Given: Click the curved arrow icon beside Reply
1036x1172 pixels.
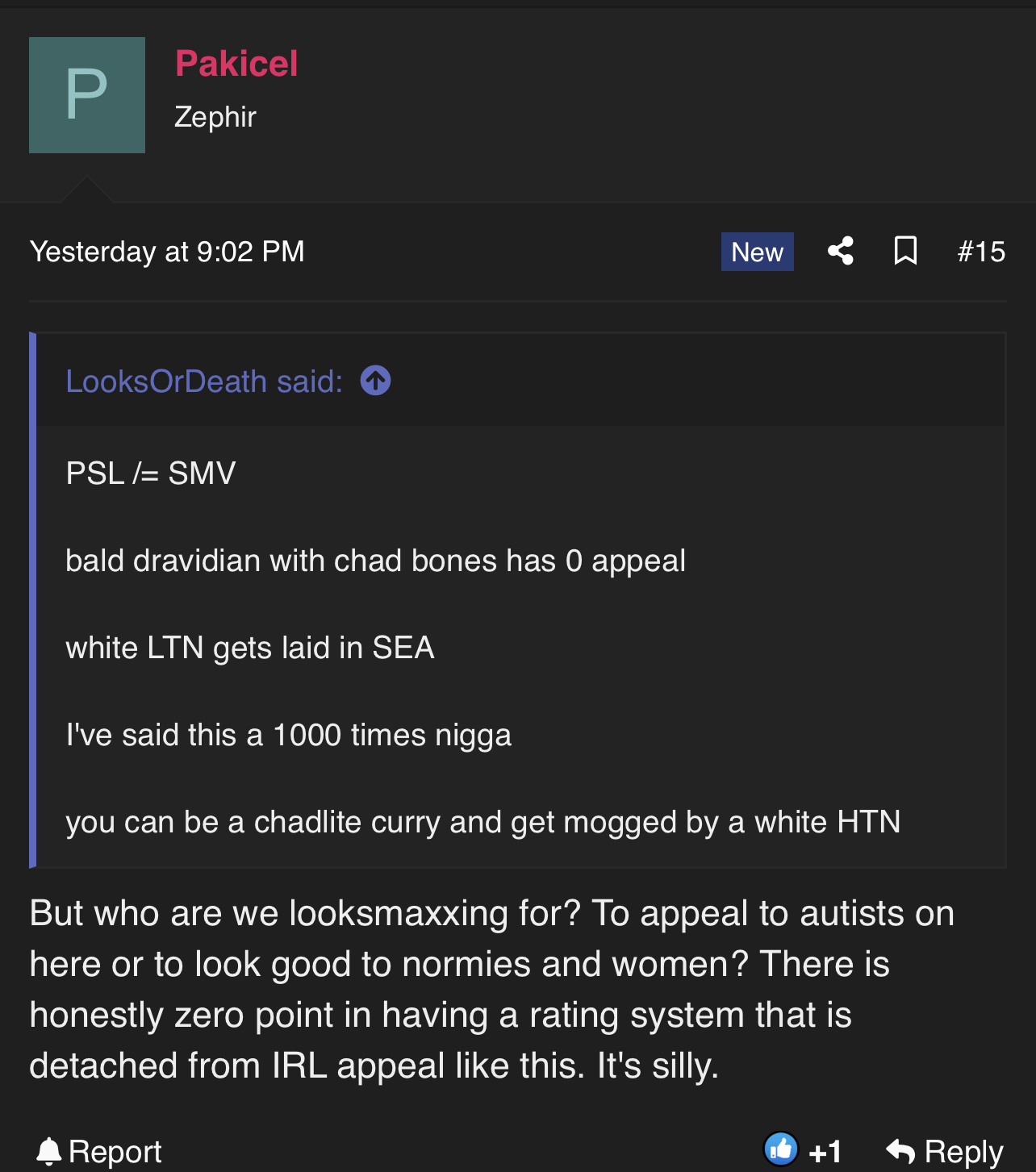Looking at the screenshot, I should [x=900, y=1151].
